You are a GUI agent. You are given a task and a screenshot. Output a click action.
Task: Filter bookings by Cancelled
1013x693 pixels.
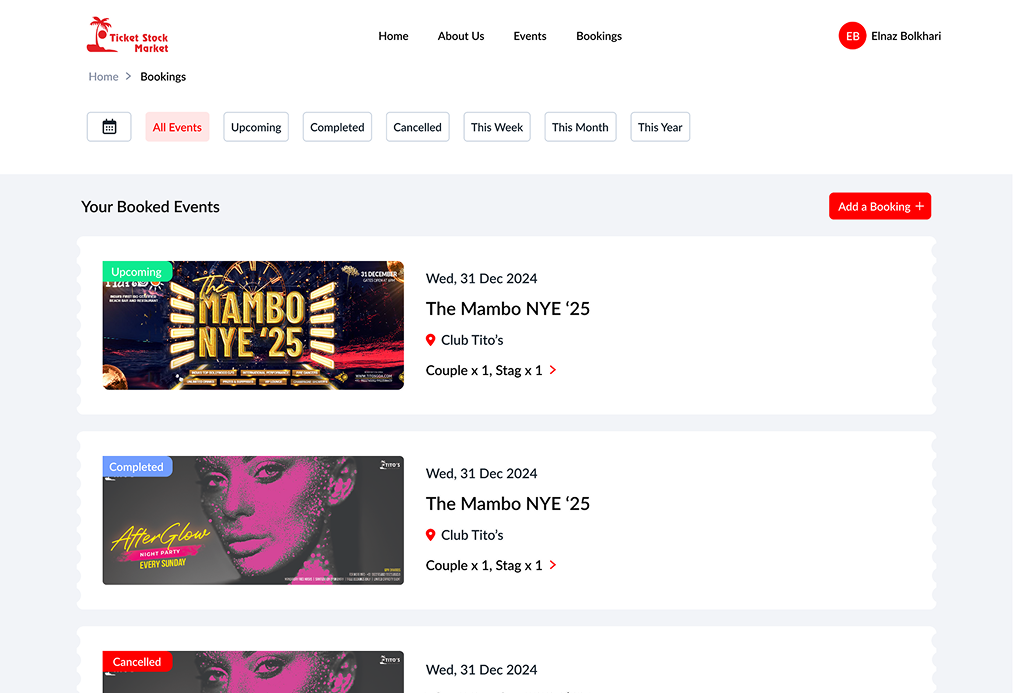coord(417,127)
